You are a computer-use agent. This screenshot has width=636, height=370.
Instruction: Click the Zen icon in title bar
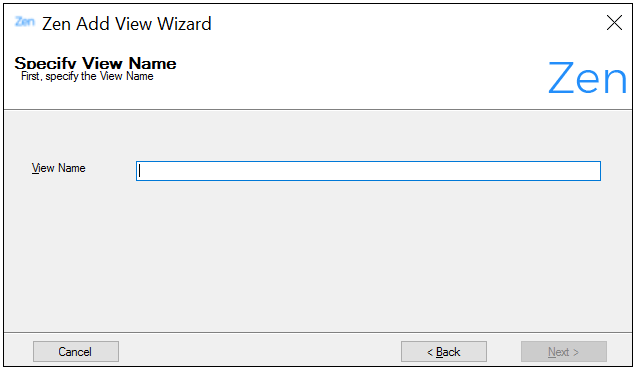(x=25, y=22)
